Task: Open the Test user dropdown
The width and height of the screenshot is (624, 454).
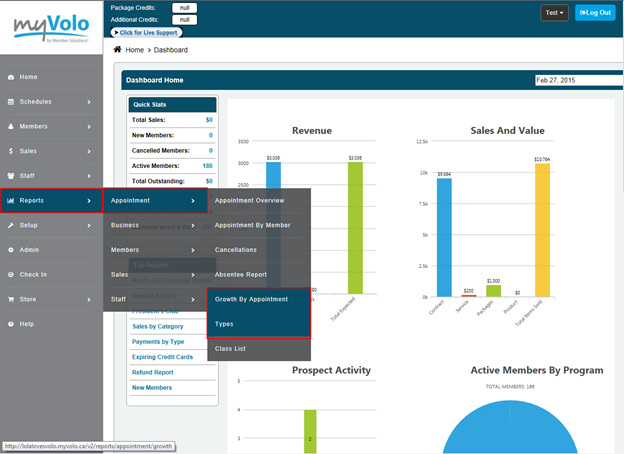Action: 554,13
